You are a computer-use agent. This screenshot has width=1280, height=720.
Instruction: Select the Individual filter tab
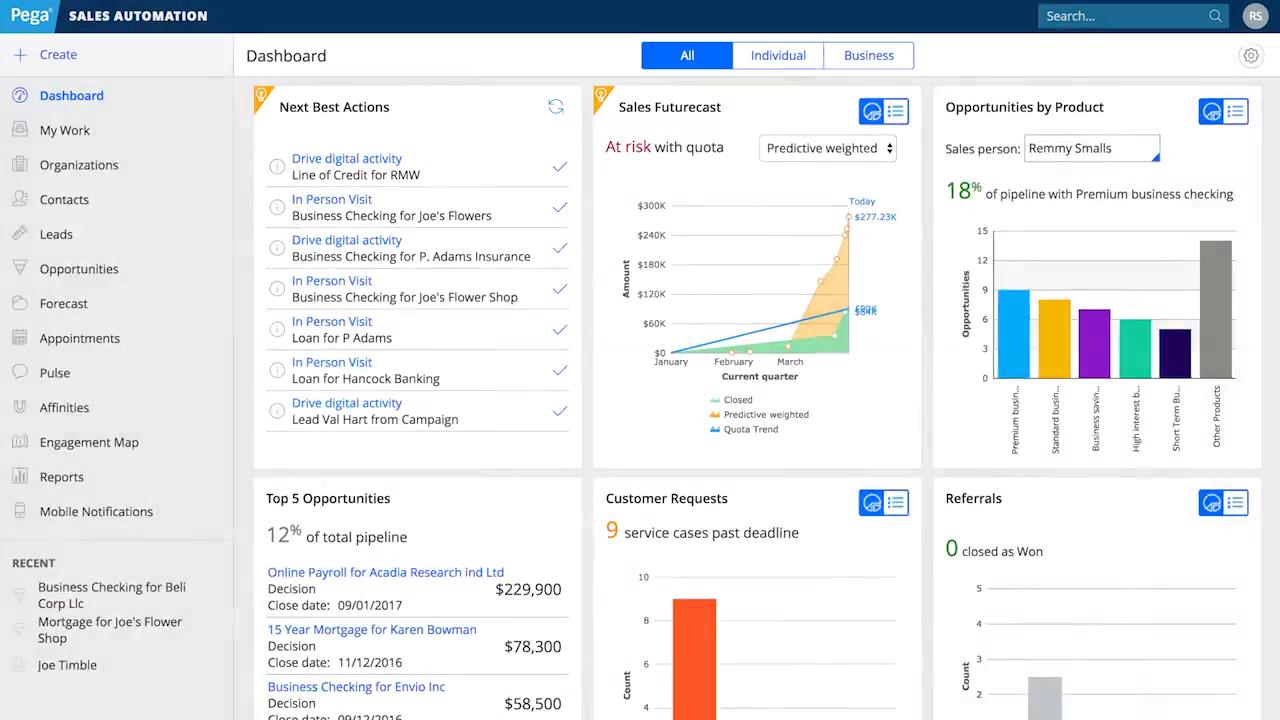pos(778,56)
